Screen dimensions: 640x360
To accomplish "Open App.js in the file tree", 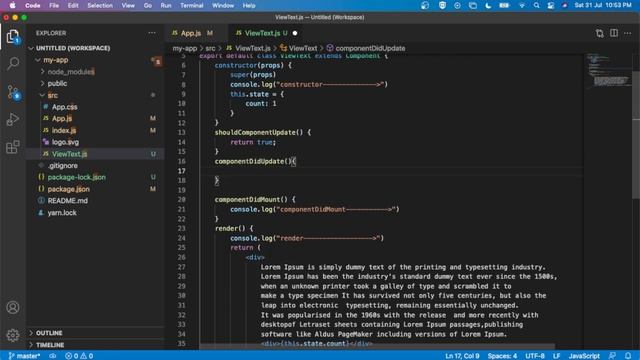I will (x=62, y=119).
